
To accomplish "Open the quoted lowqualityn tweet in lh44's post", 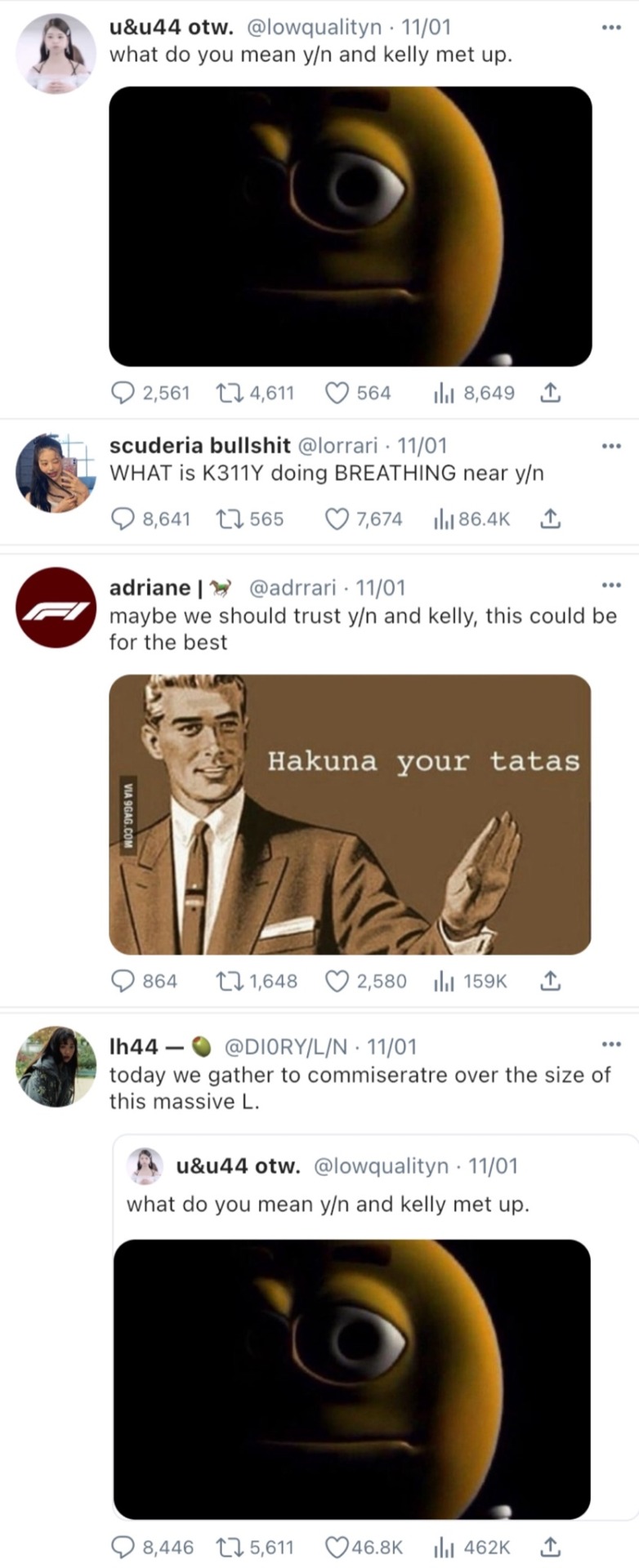I will click(x=376, y=1328).
